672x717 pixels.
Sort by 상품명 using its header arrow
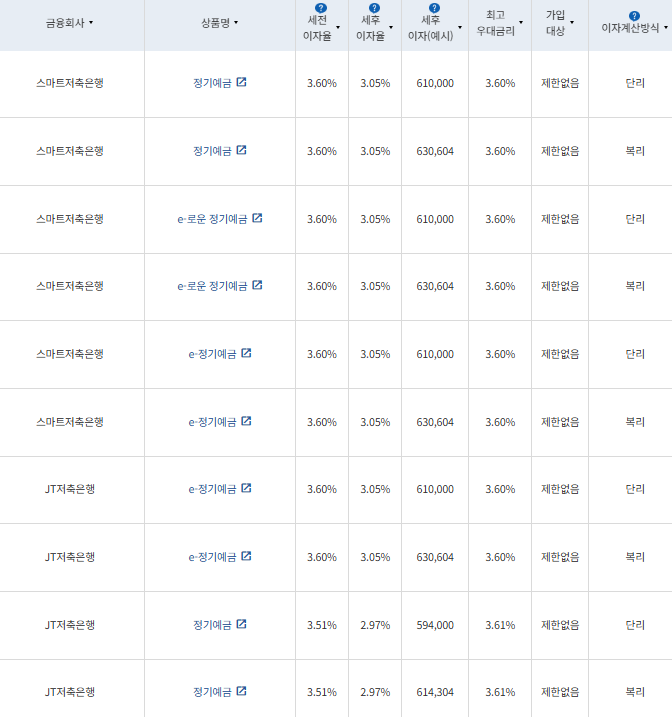tap(236, 22)
